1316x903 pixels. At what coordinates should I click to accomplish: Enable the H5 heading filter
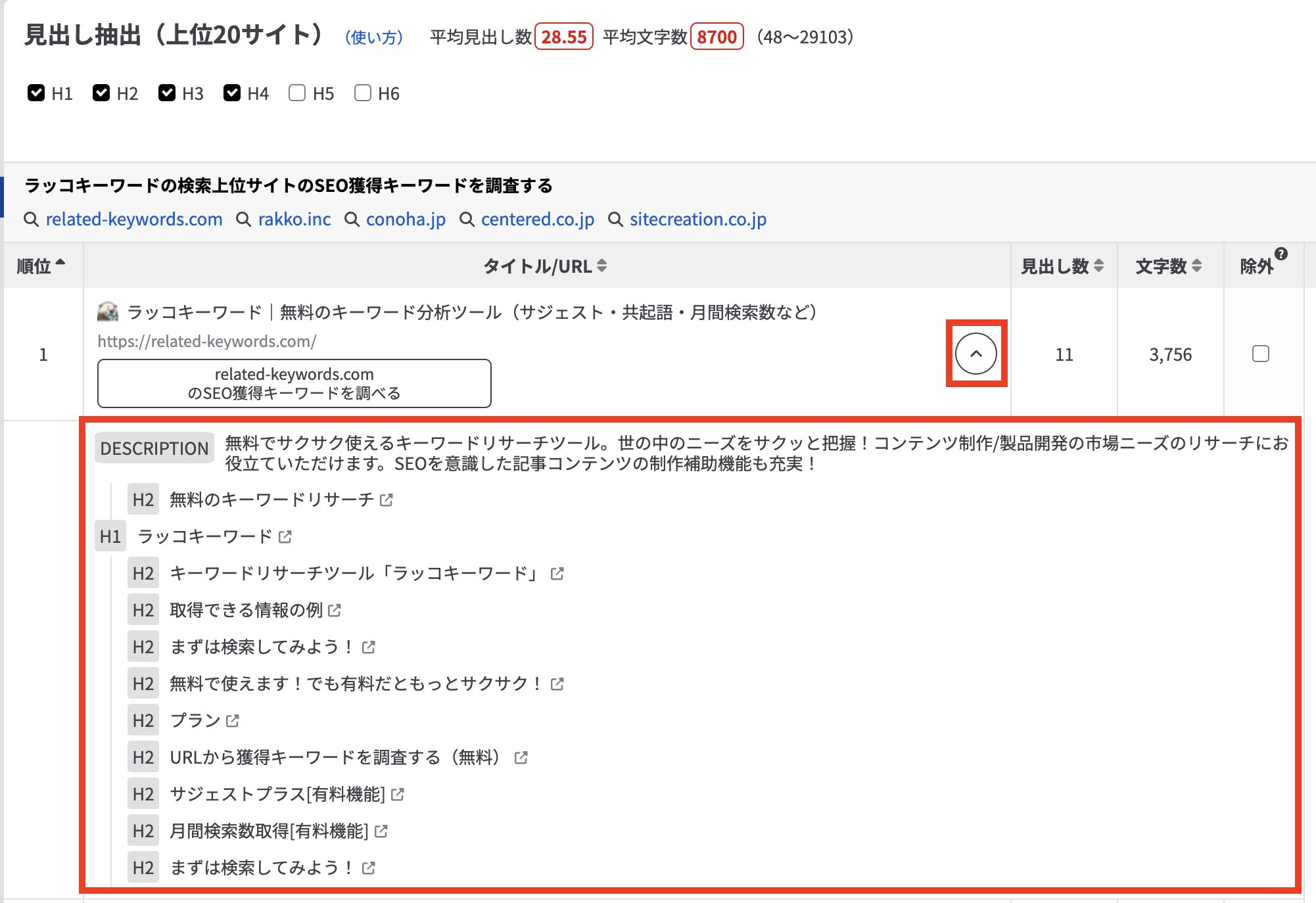(x=297, y=93)
